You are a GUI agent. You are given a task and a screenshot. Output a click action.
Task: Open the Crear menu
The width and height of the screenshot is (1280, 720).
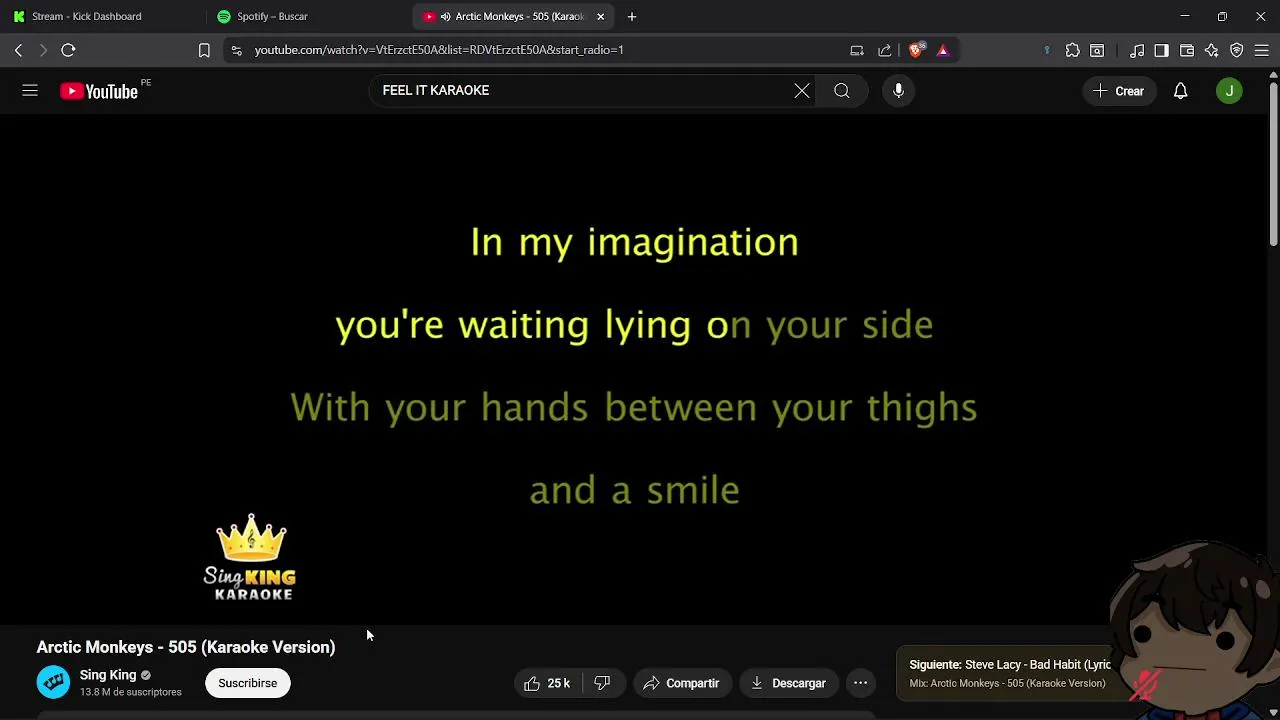tap(1119, 91)
